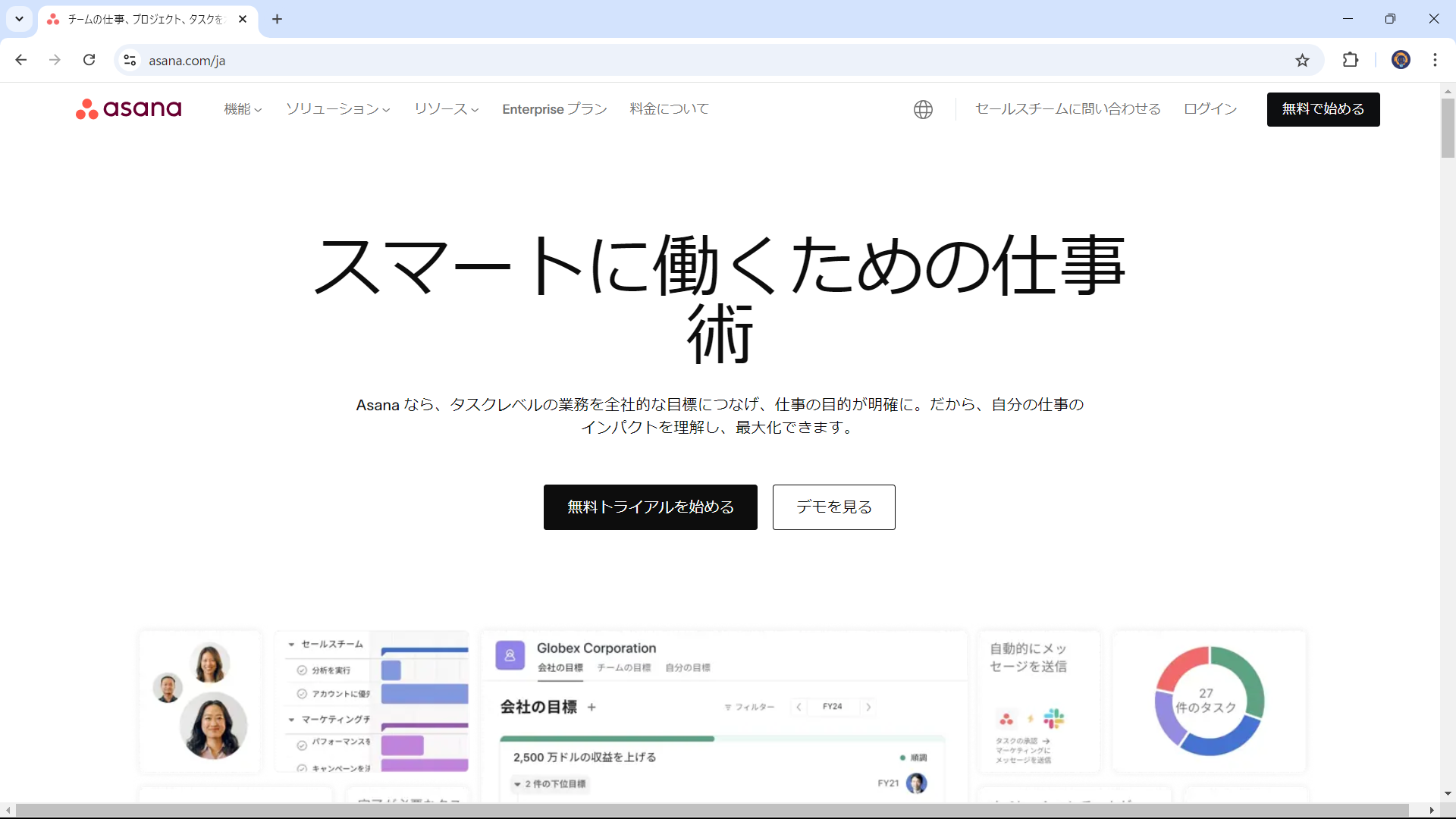The width and height of the screenshot is (1456, 819).
Task: Open the language globe selector
Action: (x=923, y=109)
